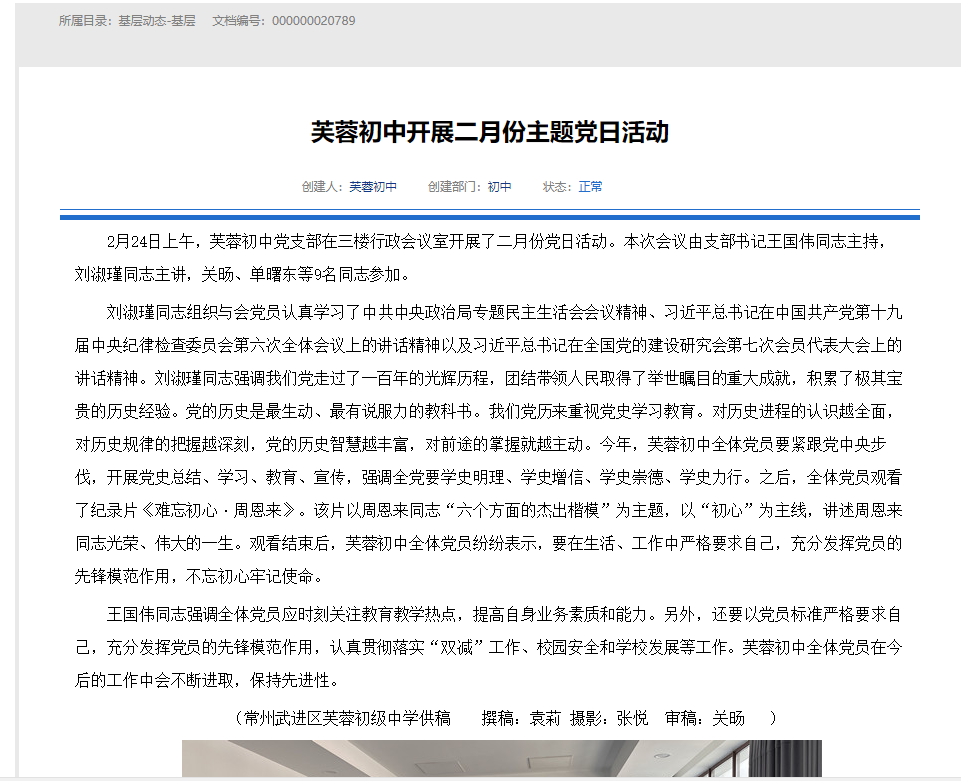This screenshot has width=961, height=781.
Task: Click the label 创建人
Action: (322, 187)
